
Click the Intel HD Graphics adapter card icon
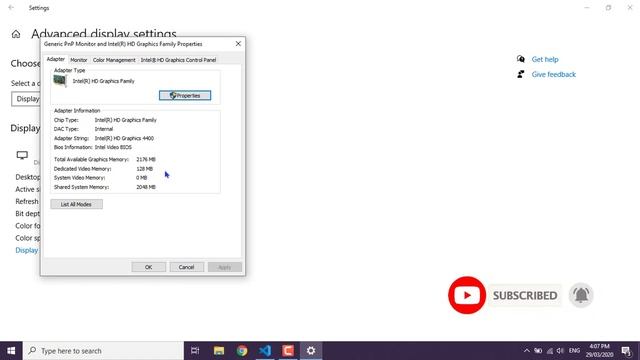click(60, 81)
